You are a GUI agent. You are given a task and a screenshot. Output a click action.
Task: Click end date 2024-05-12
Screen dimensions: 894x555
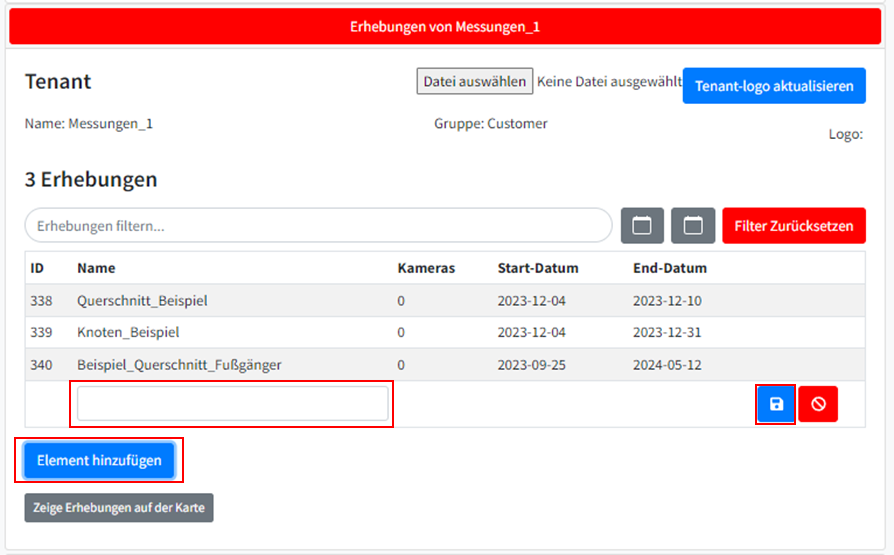tap(667, 364)
